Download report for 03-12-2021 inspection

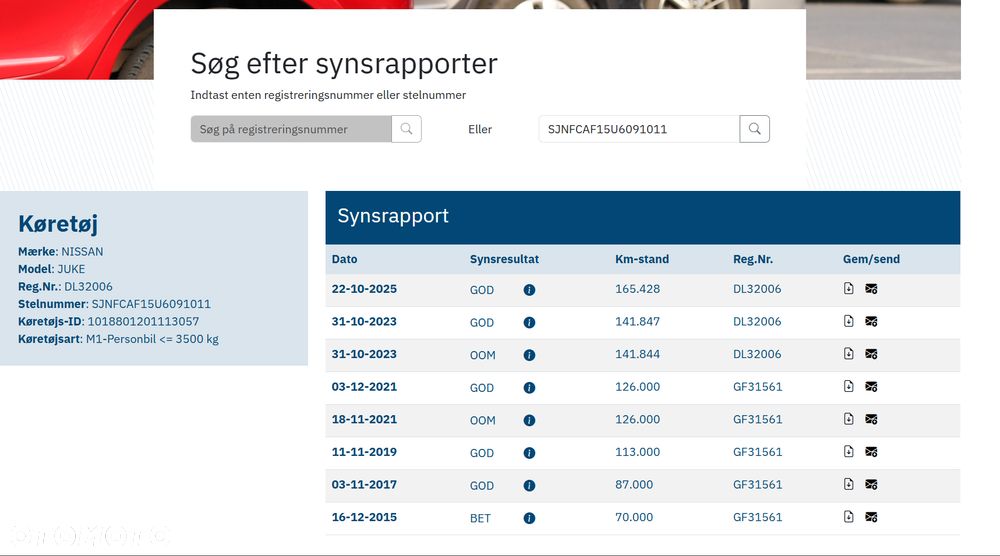[848, 386]
